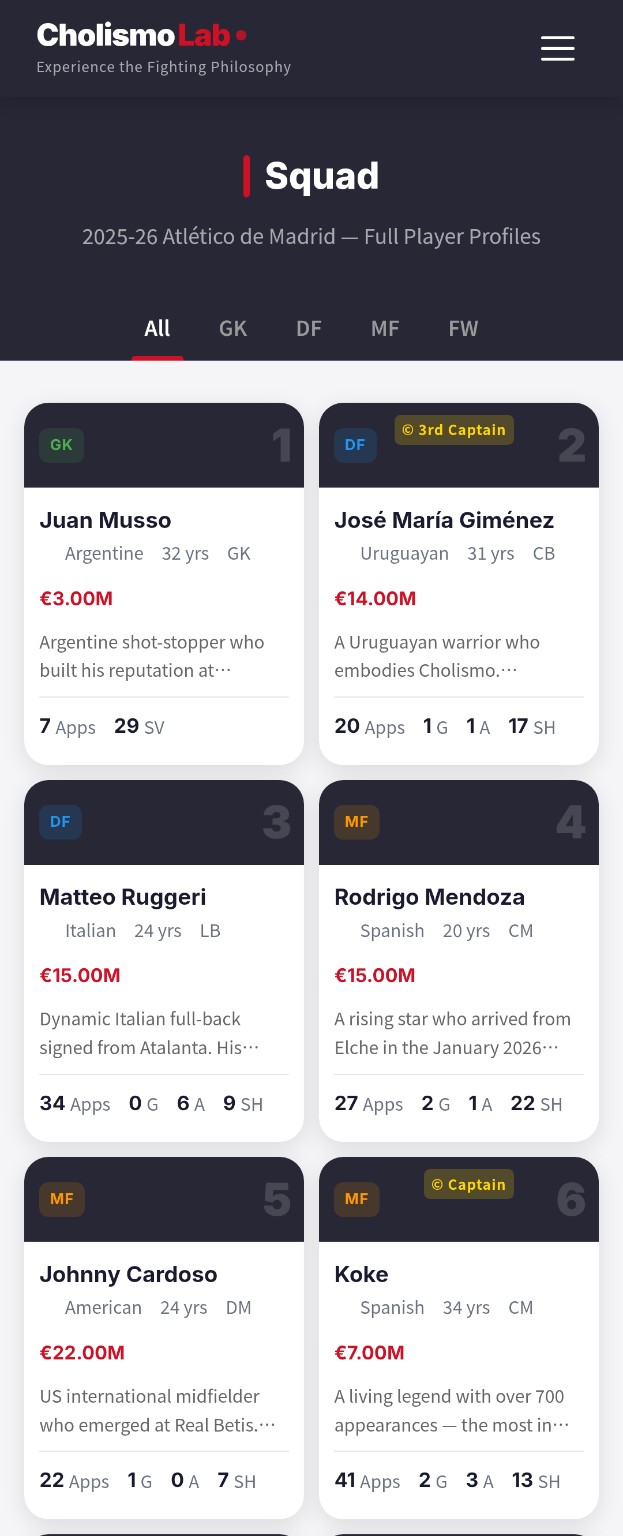623x1536 pixels.
Task: Click the MF badge on Rodrigo Mendoza's card
Action: (356, 822)
